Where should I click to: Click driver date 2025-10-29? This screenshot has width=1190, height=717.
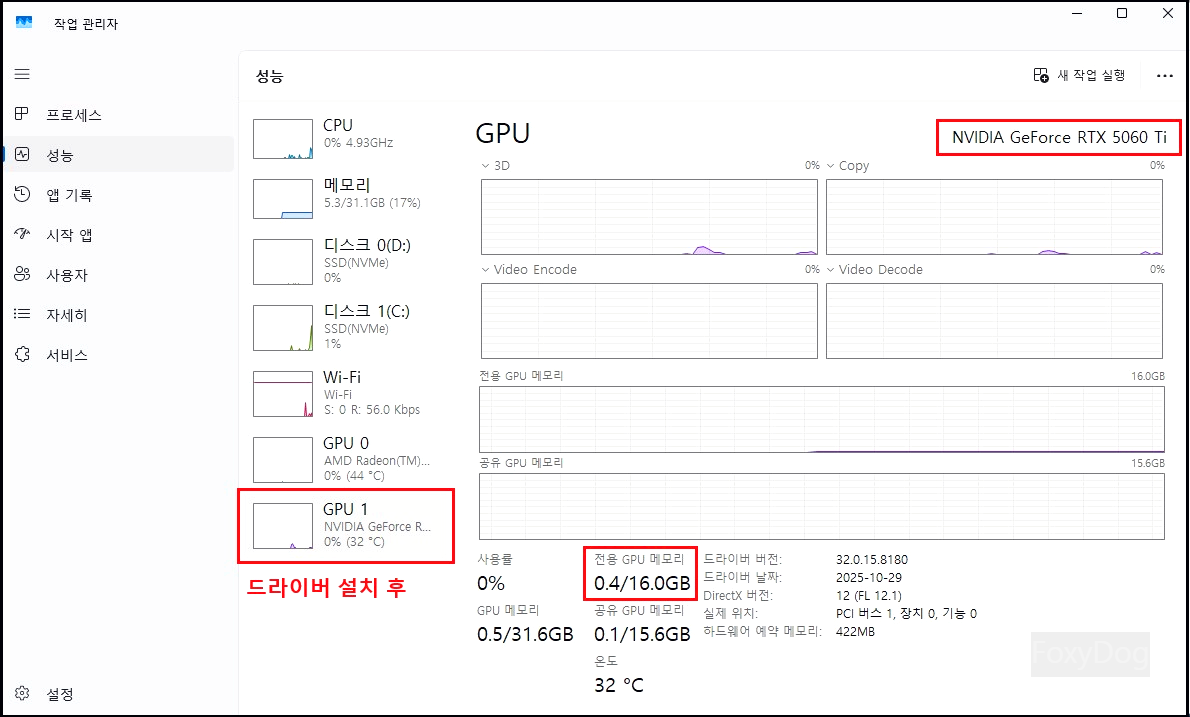pyautogui.click(x=869, y=577)
